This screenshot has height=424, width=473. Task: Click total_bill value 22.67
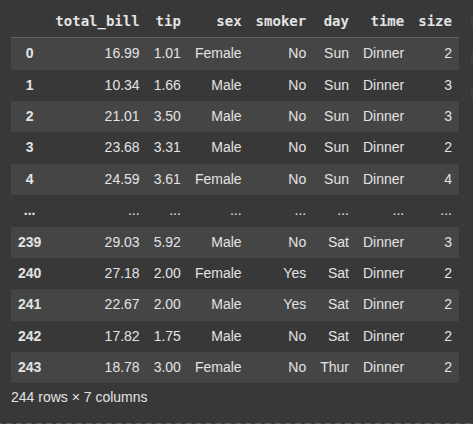pos(122,304)
